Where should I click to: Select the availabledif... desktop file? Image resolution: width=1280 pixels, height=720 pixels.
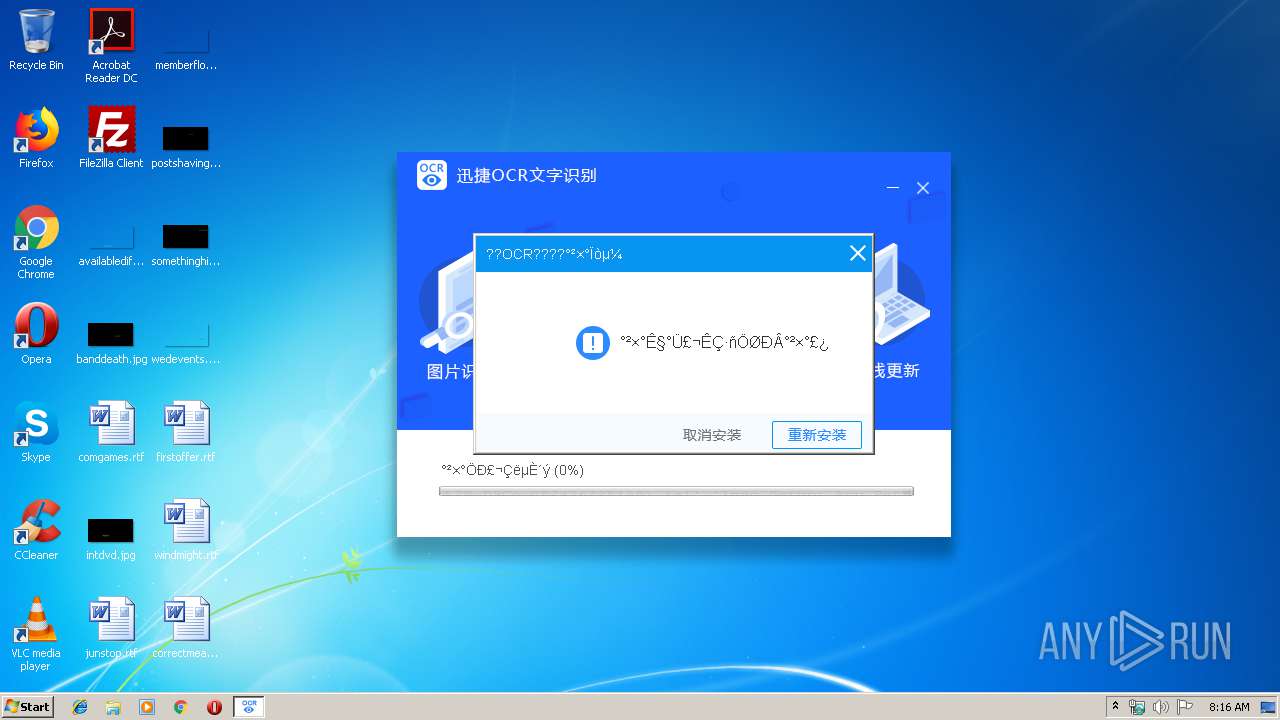tap(111, 243)
